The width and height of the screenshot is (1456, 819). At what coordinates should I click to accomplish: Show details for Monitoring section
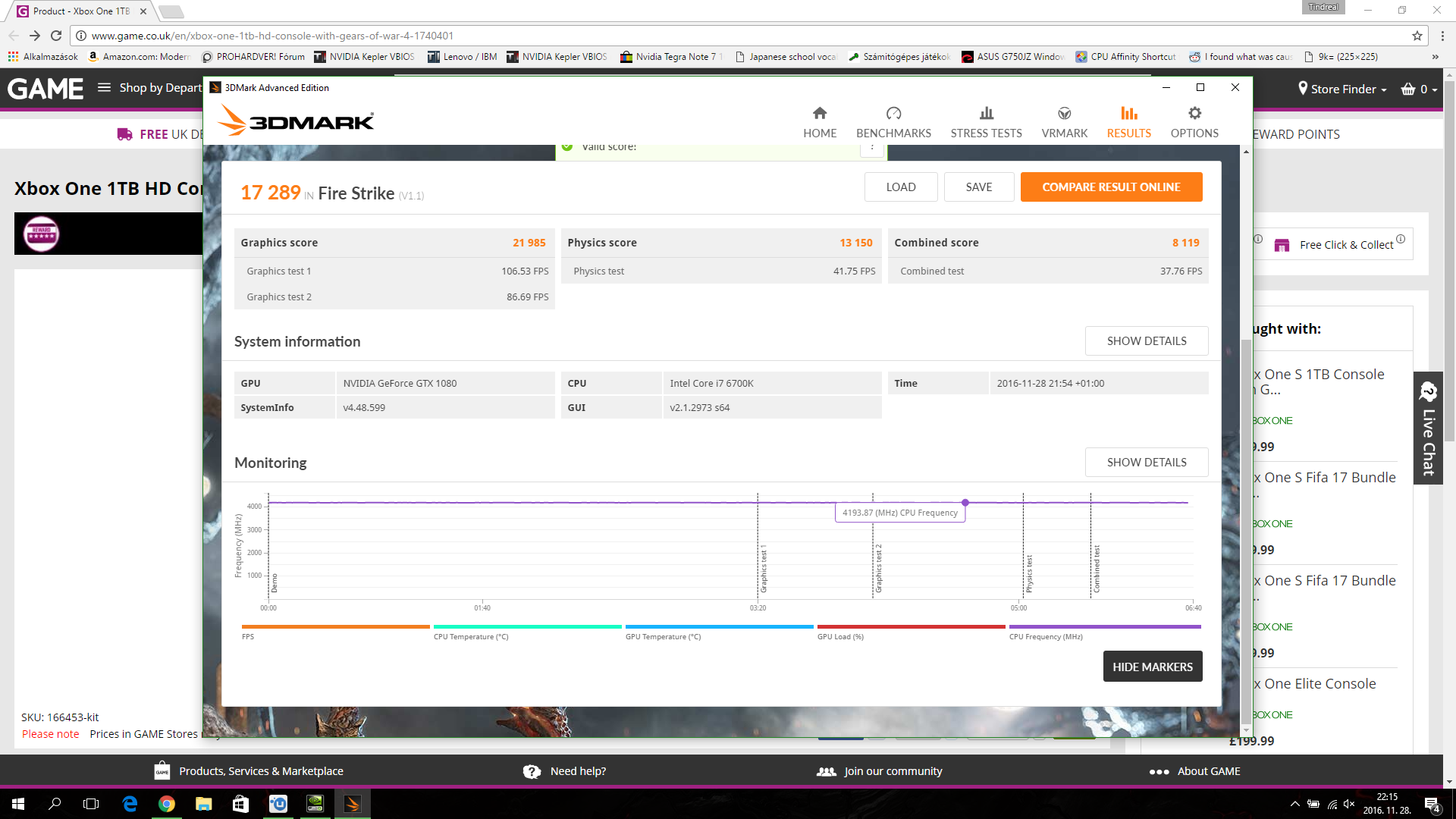pos(1147,463)
